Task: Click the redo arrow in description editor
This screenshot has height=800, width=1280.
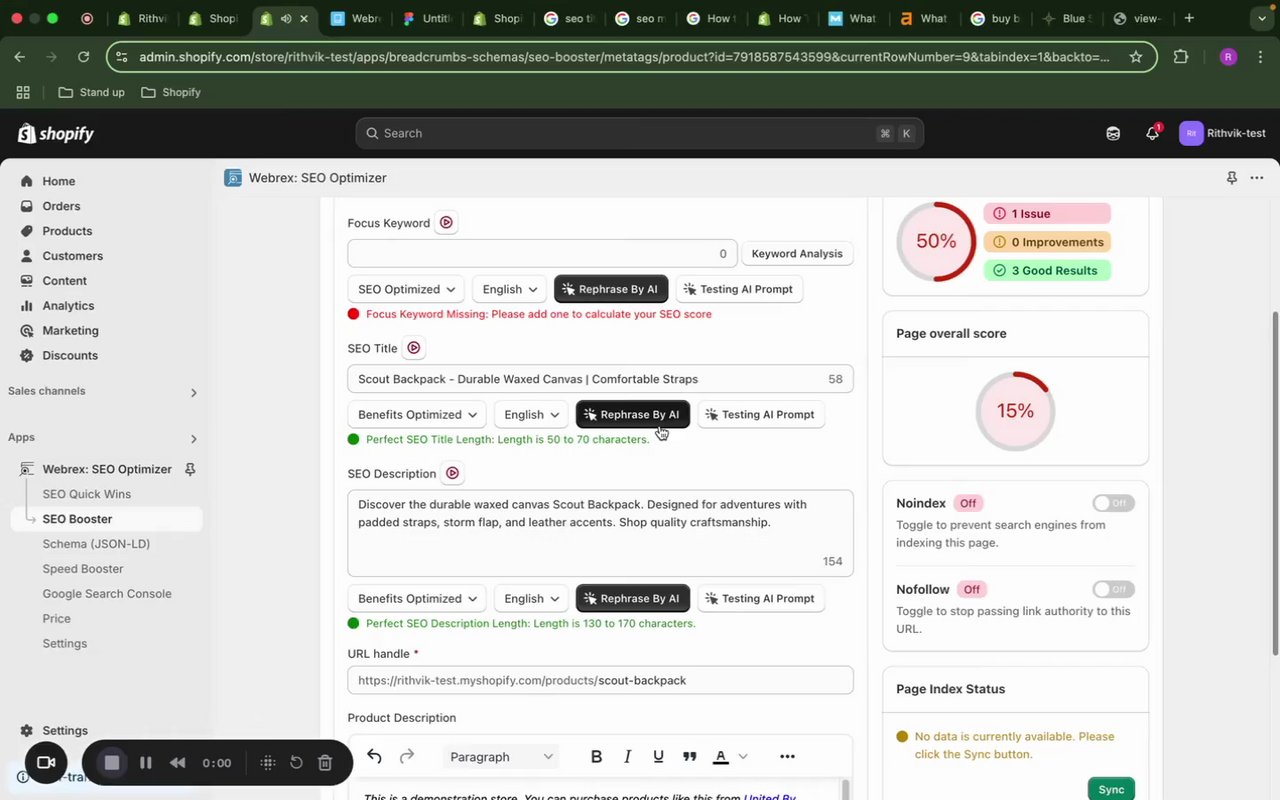Action: pos(407,757)
